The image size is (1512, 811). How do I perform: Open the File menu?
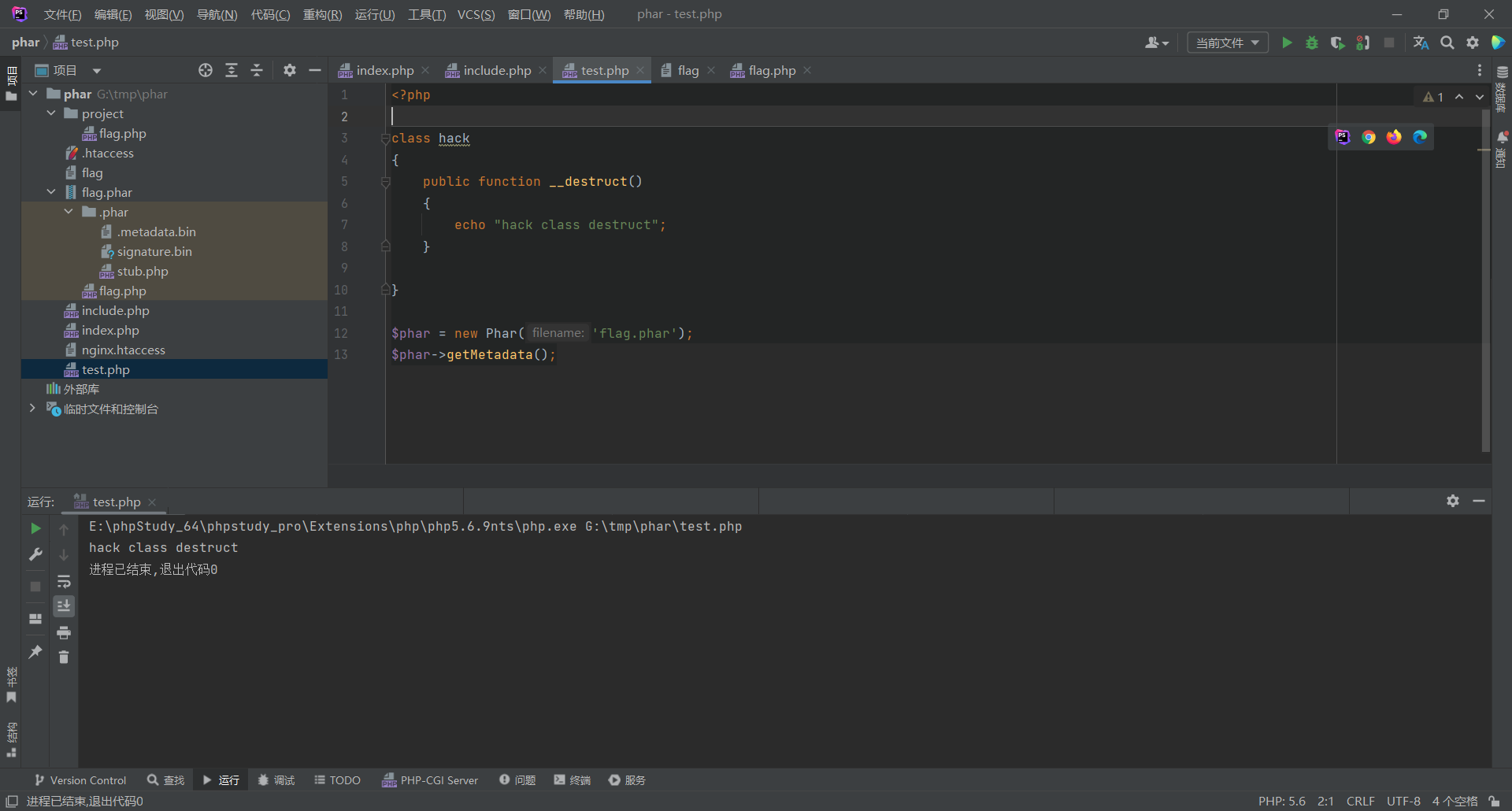click(x=62, y=14)
